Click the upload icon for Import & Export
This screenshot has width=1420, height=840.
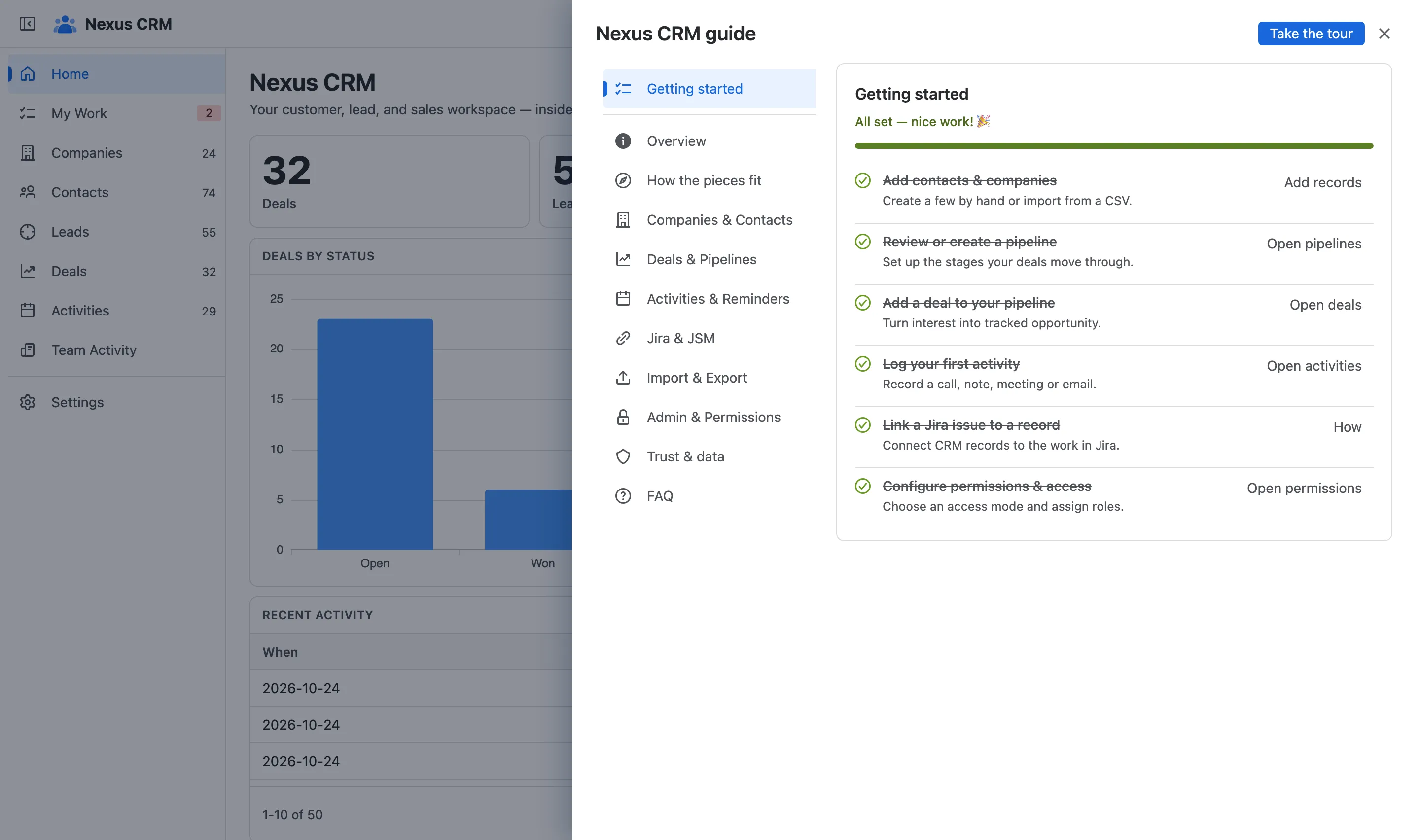[x=623, y=378]
